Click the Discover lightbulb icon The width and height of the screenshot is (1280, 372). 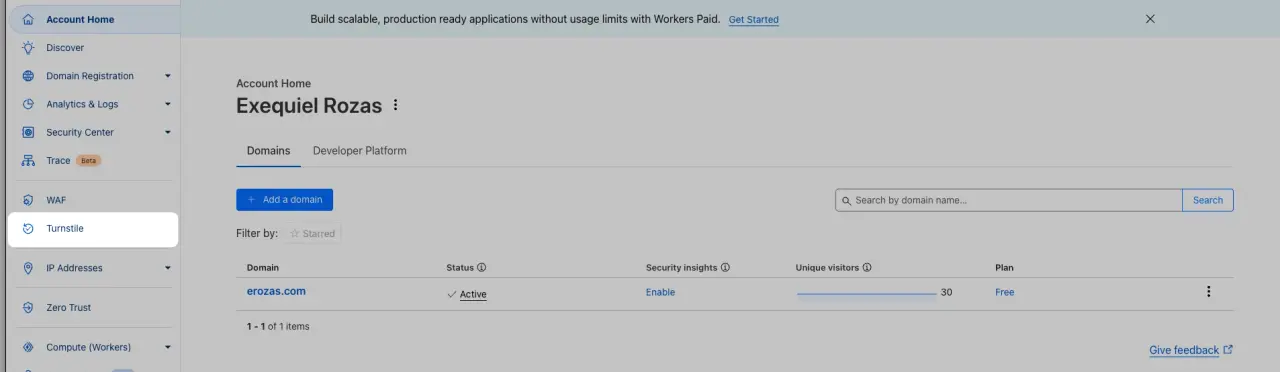click(28, 48)
